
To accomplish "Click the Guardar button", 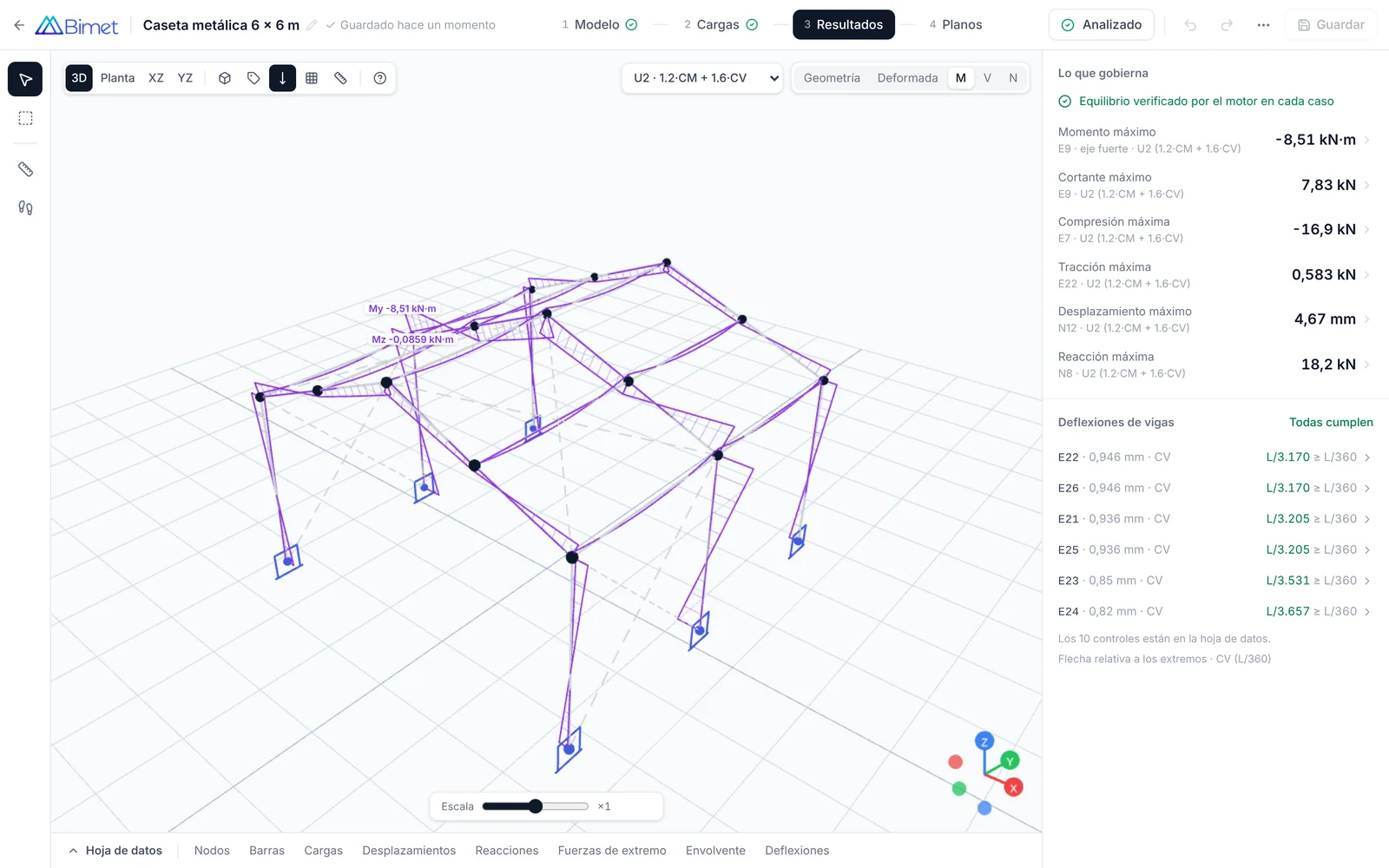I will click(1331, 25).
